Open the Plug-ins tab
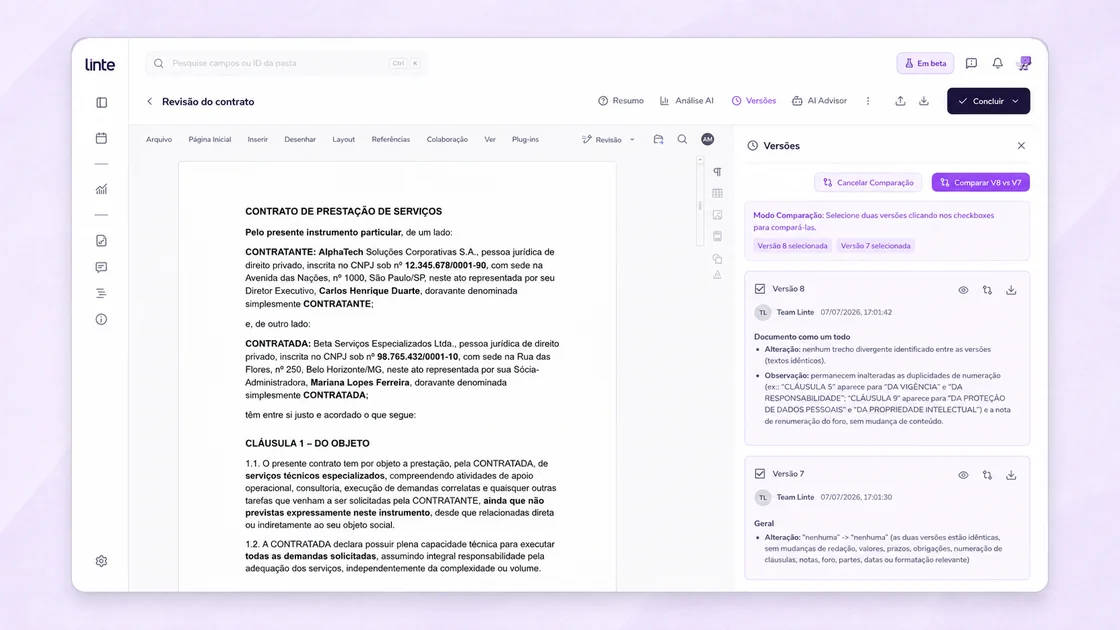 [x=525, y=139]
